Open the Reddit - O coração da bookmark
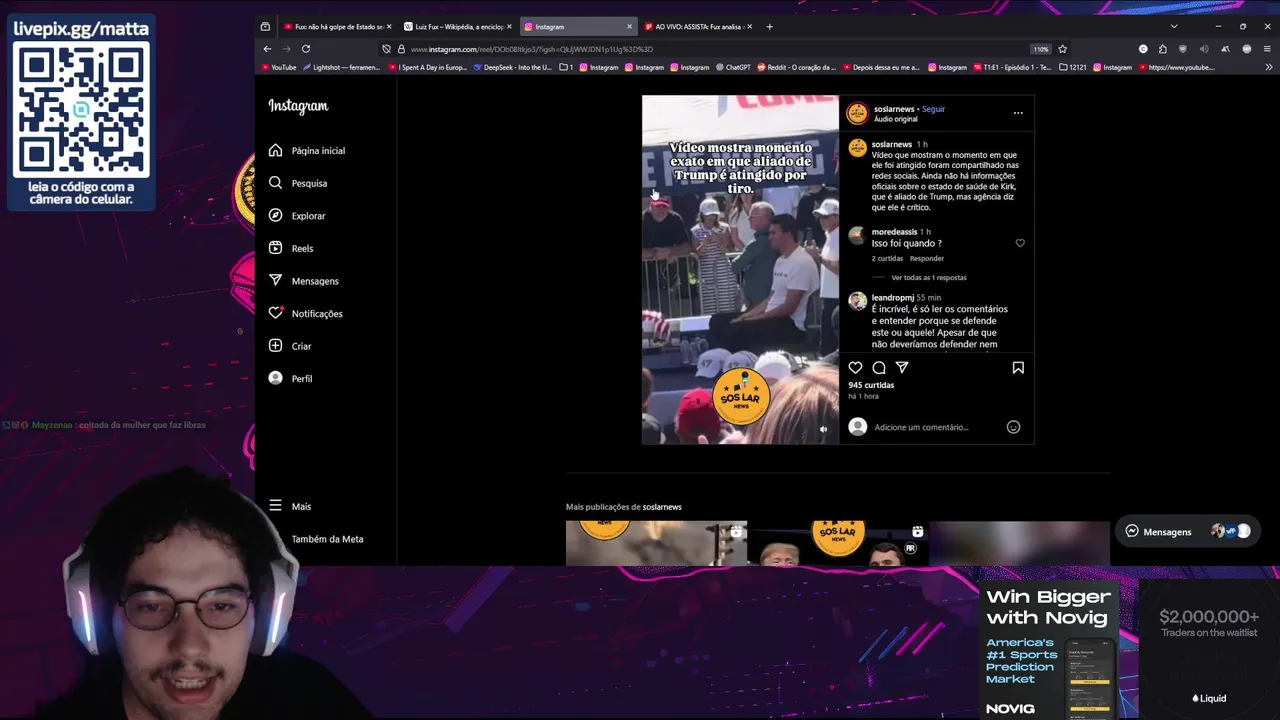This screenshot has height=720, width=1280. 796,68
